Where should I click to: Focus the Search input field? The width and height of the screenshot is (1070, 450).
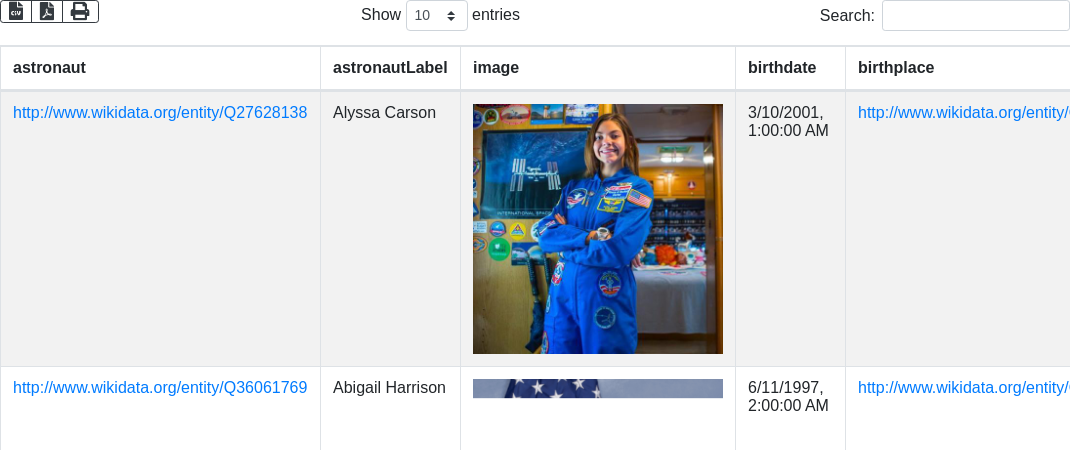[x=975, y=16]
